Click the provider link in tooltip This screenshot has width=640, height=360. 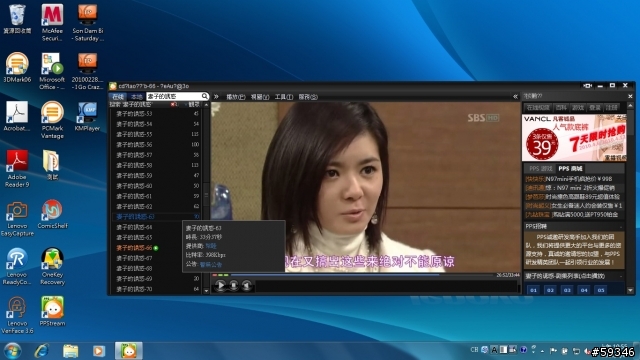(x=211, y=246)
